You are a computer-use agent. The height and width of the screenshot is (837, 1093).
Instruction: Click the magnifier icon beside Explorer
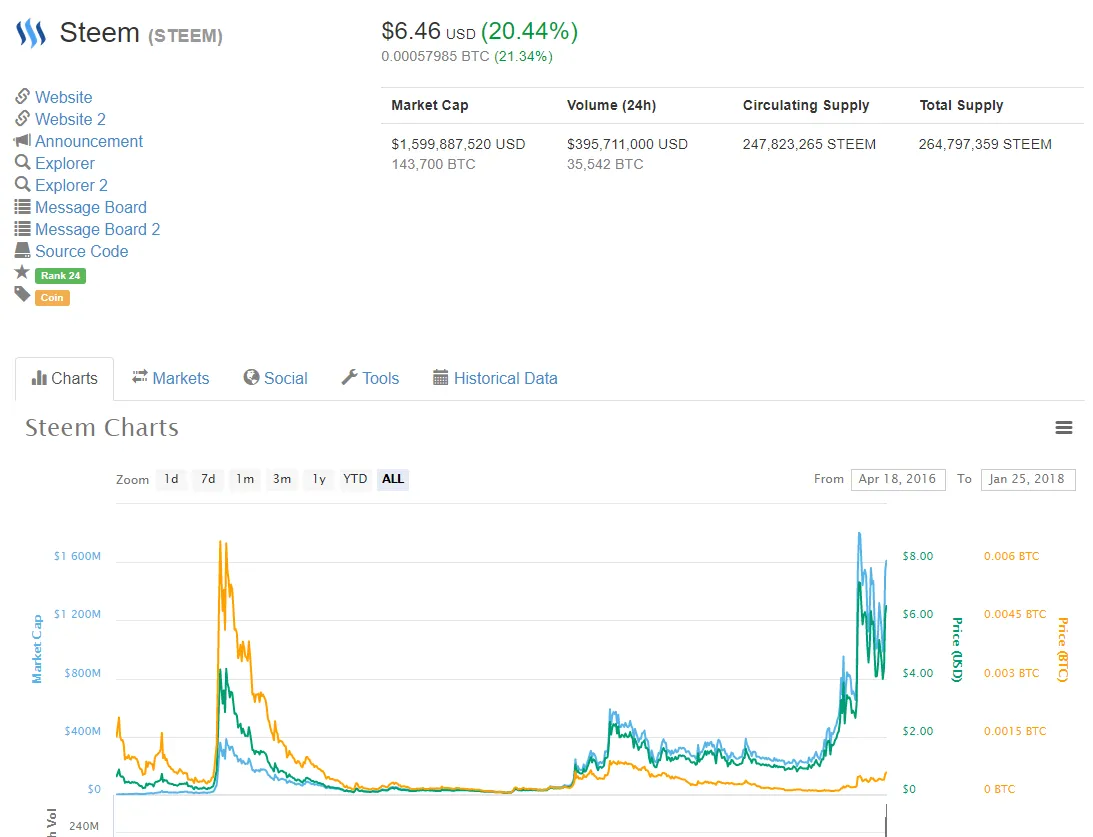click(22, 162)
